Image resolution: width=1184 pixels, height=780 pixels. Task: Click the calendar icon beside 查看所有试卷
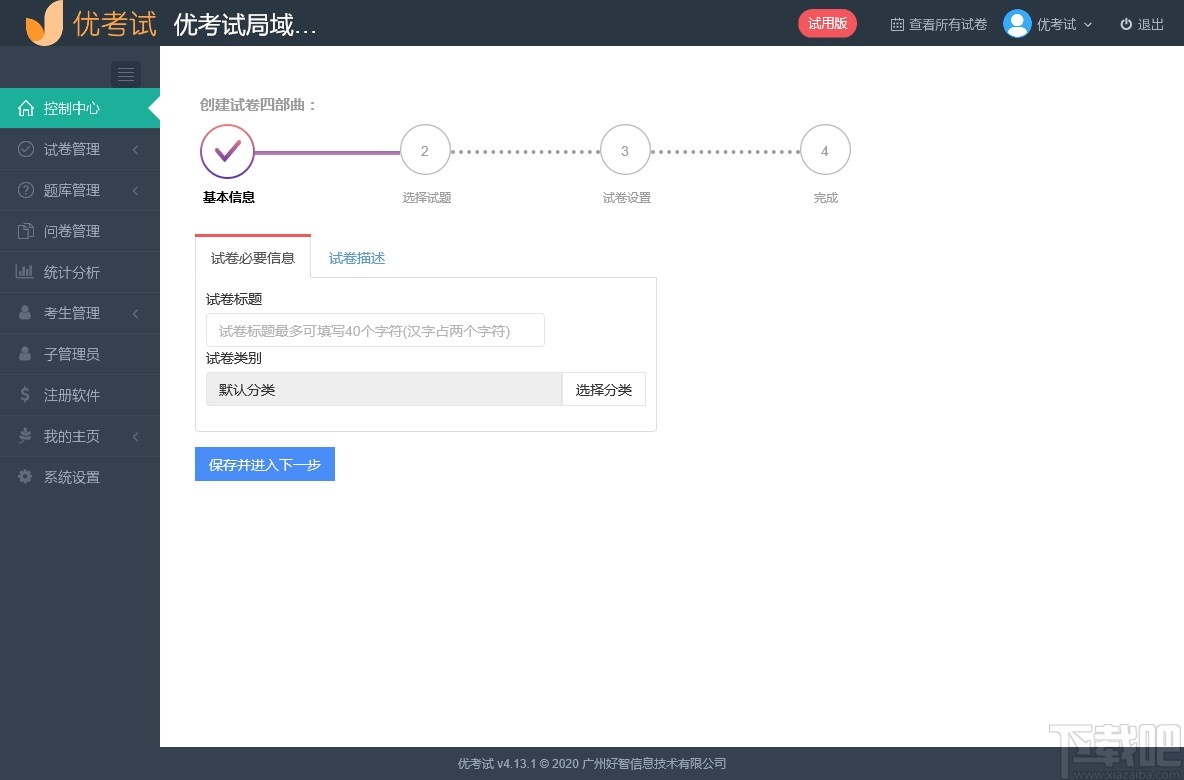897,24
